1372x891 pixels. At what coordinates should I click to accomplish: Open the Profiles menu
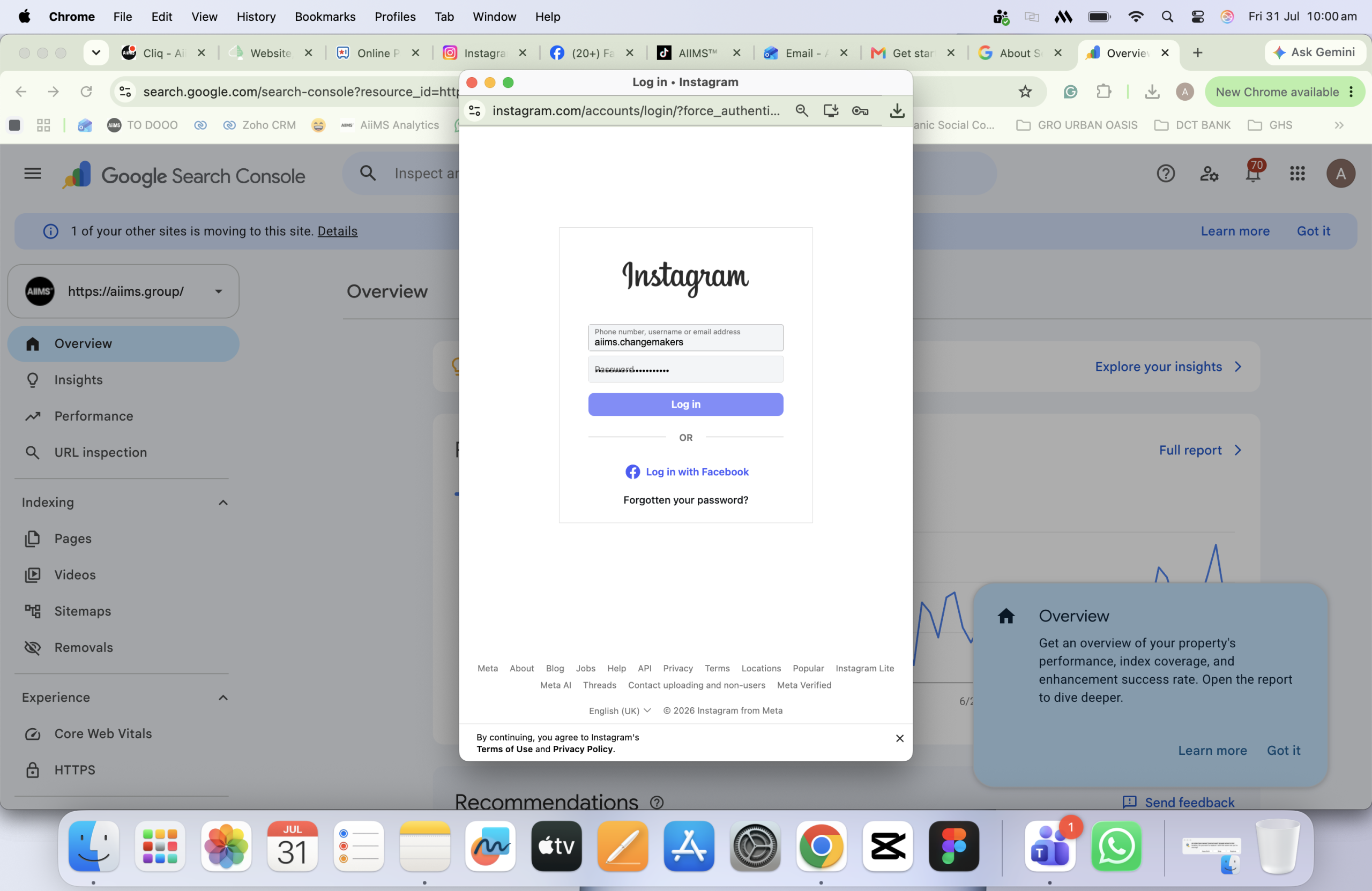point(395,17)
